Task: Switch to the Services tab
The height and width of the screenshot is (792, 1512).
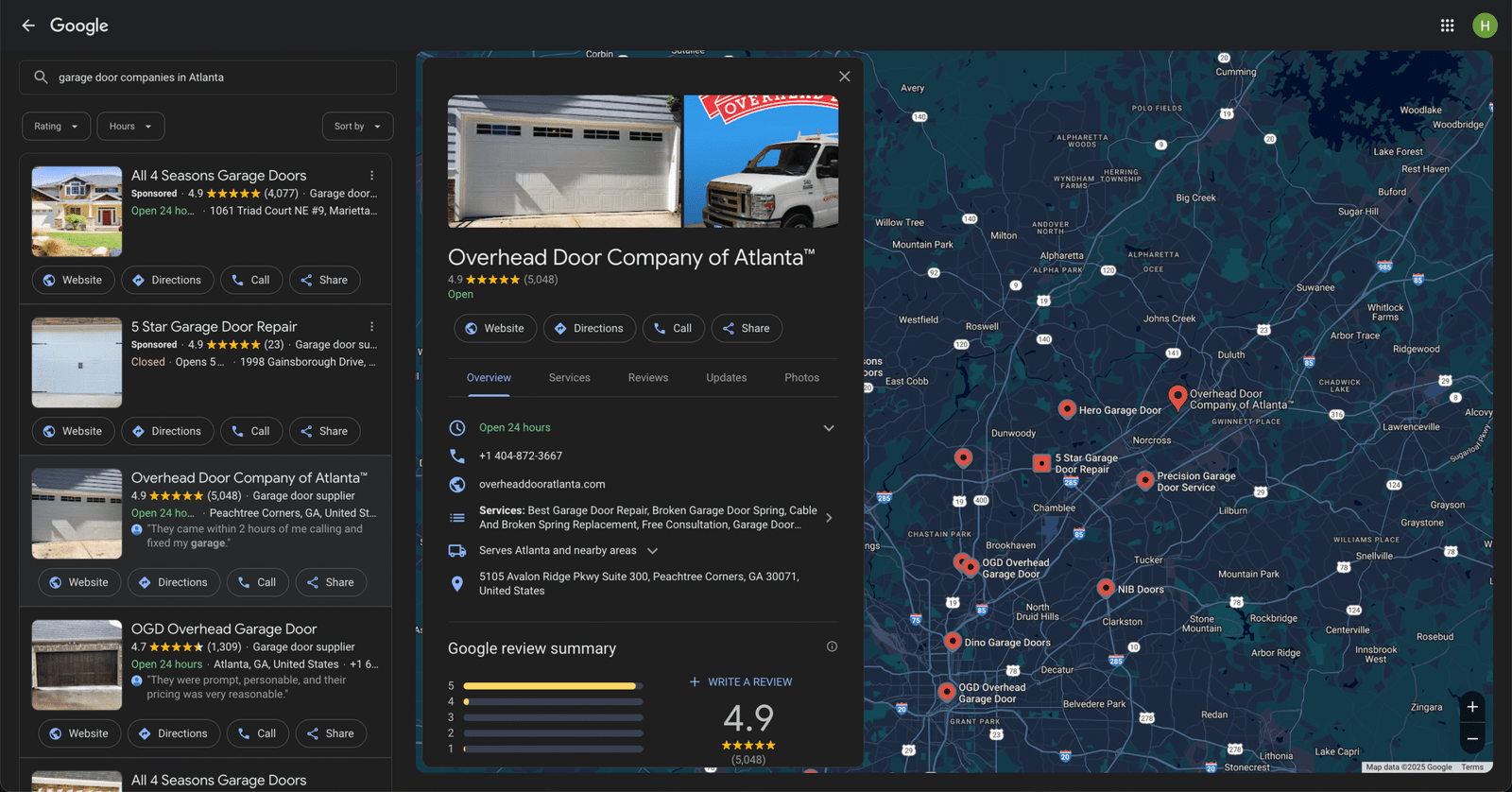Action: tap(570, 378)
